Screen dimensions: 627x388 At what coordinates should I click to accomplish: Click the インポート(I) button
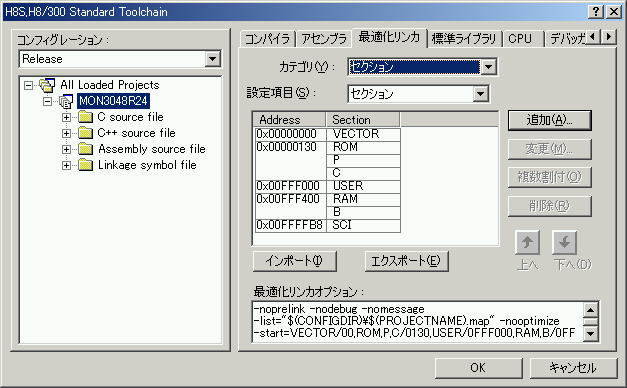295,261
